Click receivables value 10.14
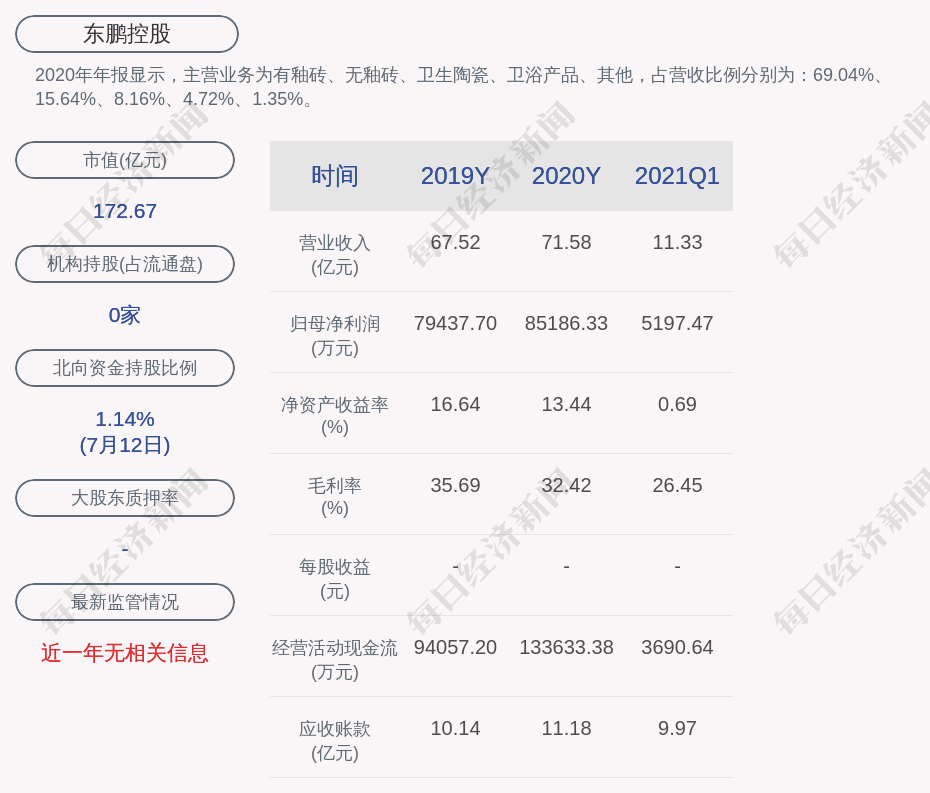 click(455, 728)
